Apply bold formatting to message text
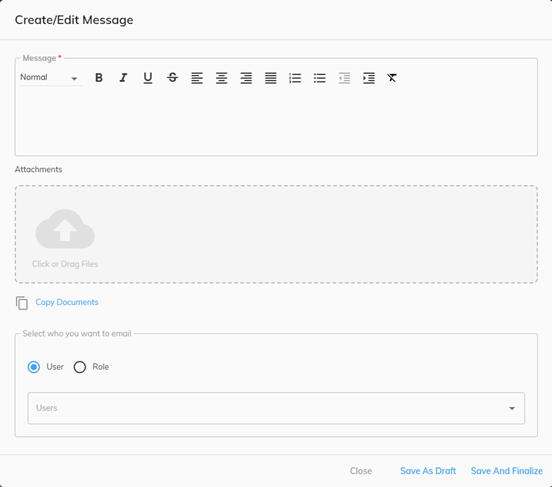 pyautogui.click(x=99, y=77)
